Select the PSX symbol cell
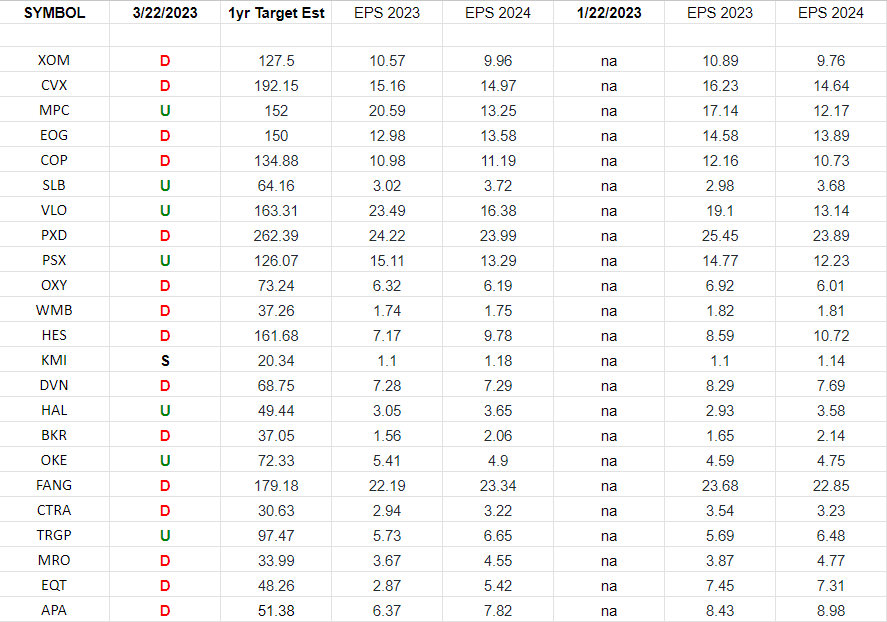 click(x=54, y=260)
